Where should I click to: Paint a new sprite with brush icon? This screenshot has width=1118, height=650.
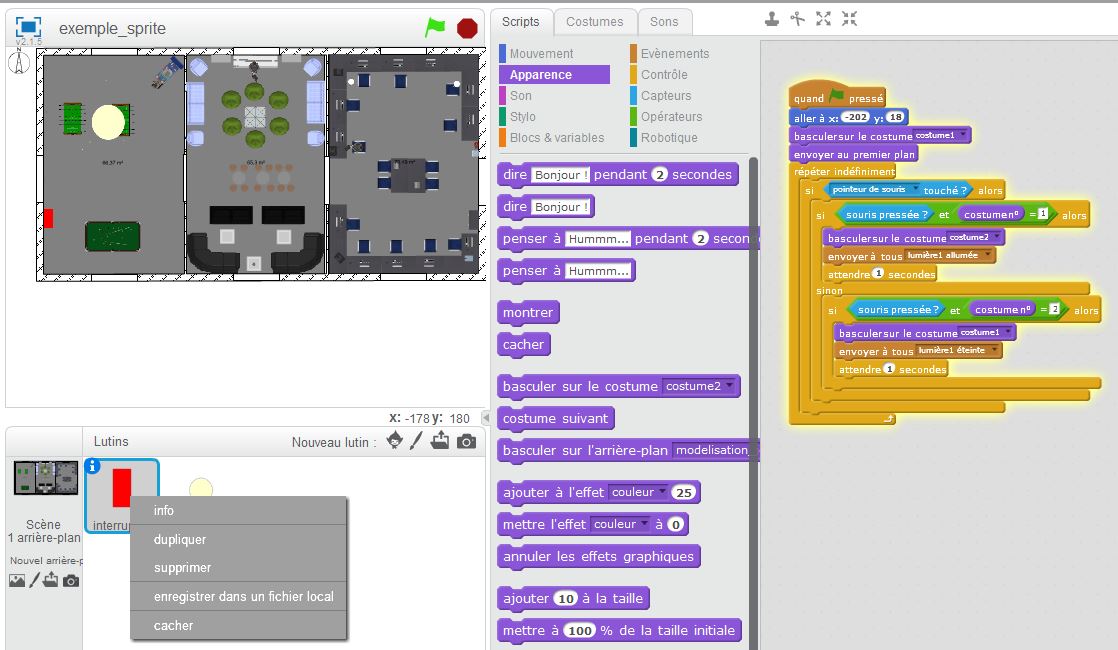tap(417, 441)
